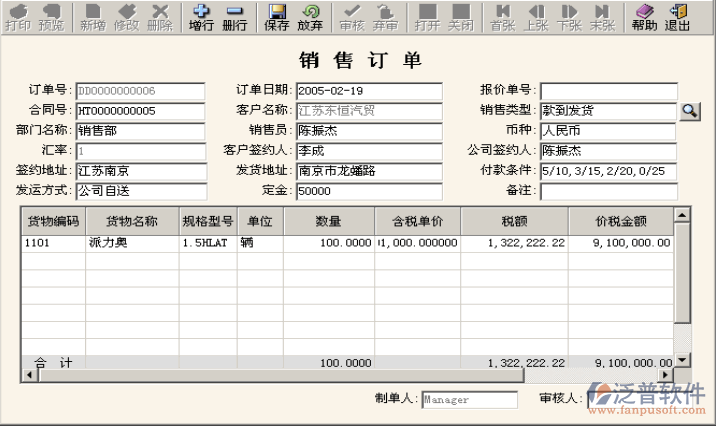This screenshot has width=716, height=426.
Task: Open help with the 帮助 icon
Action: point(645,17)
